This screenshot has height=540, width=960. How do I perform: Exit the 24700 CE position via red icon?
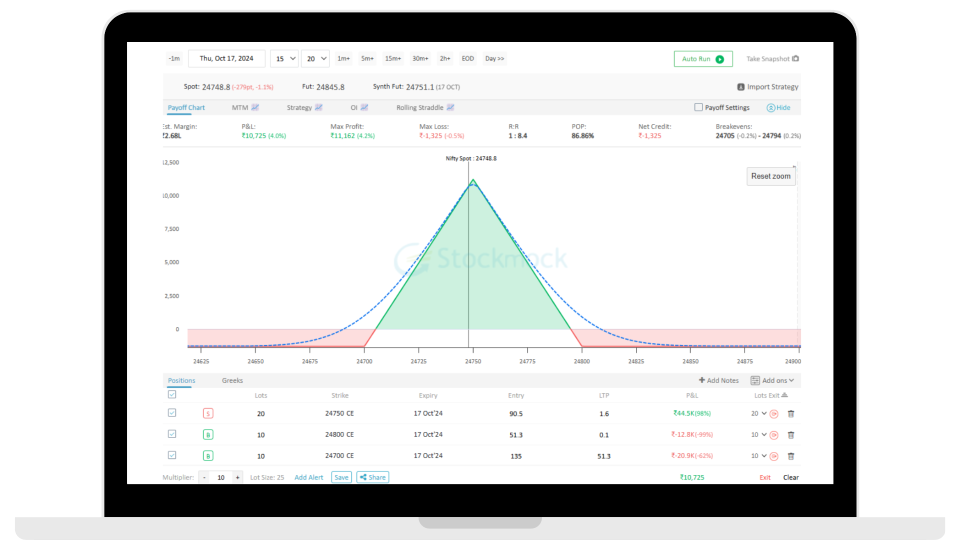tap(774, 455)
